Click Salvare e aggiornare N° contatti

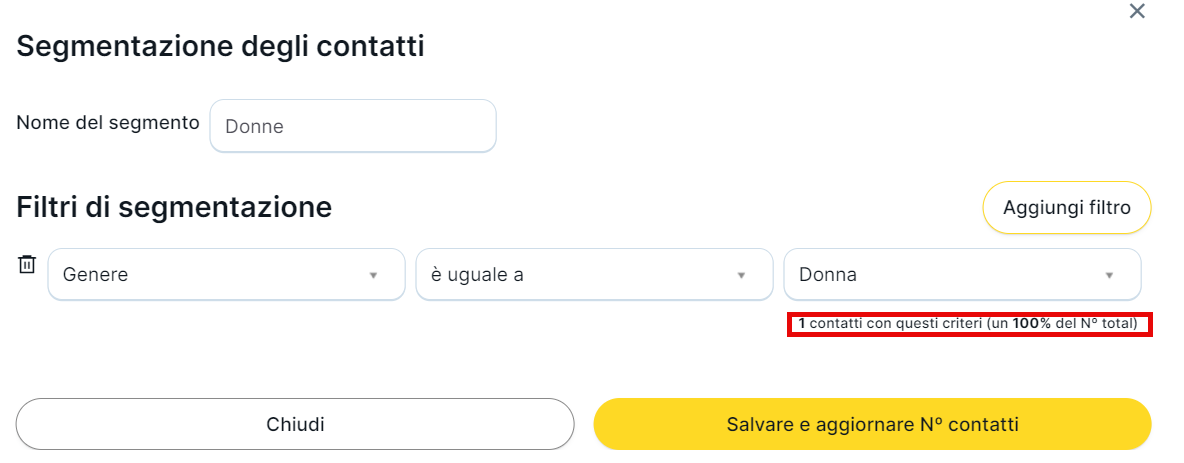[872, 424]
